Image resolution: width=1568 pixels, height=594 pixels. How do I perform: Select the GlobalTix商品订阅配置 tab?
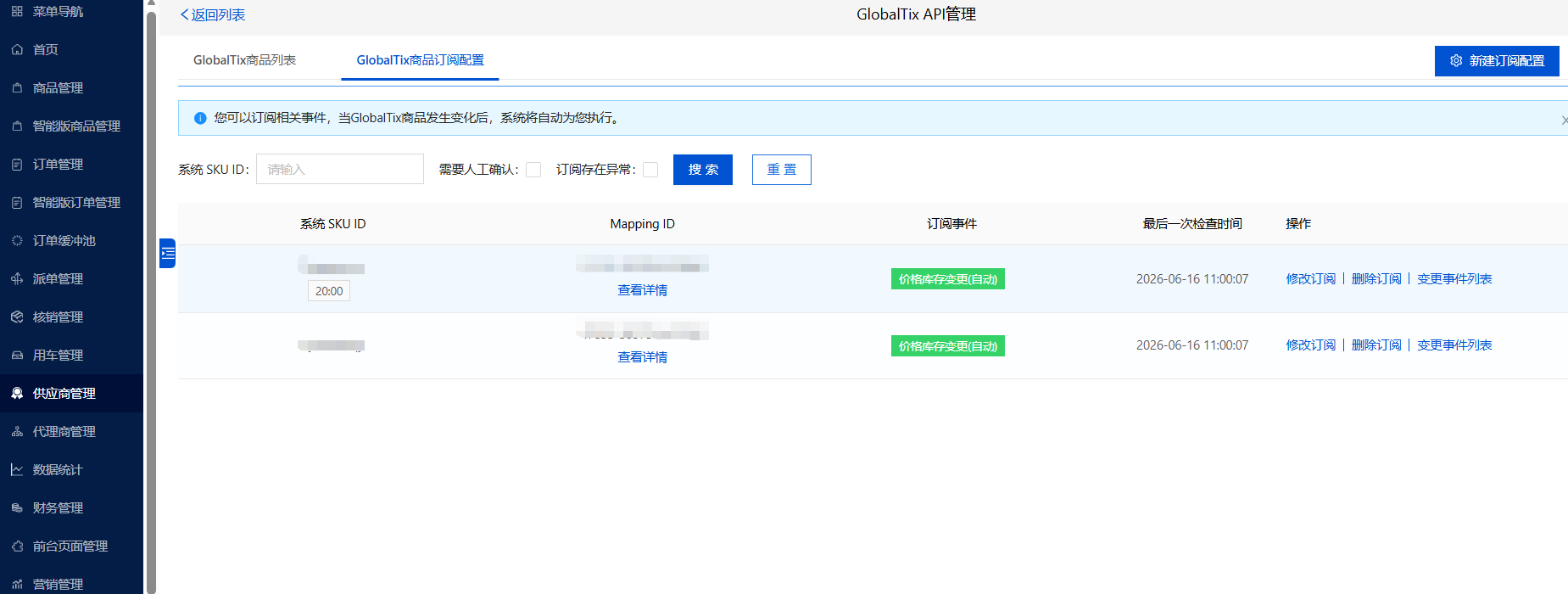click(420, 60)
